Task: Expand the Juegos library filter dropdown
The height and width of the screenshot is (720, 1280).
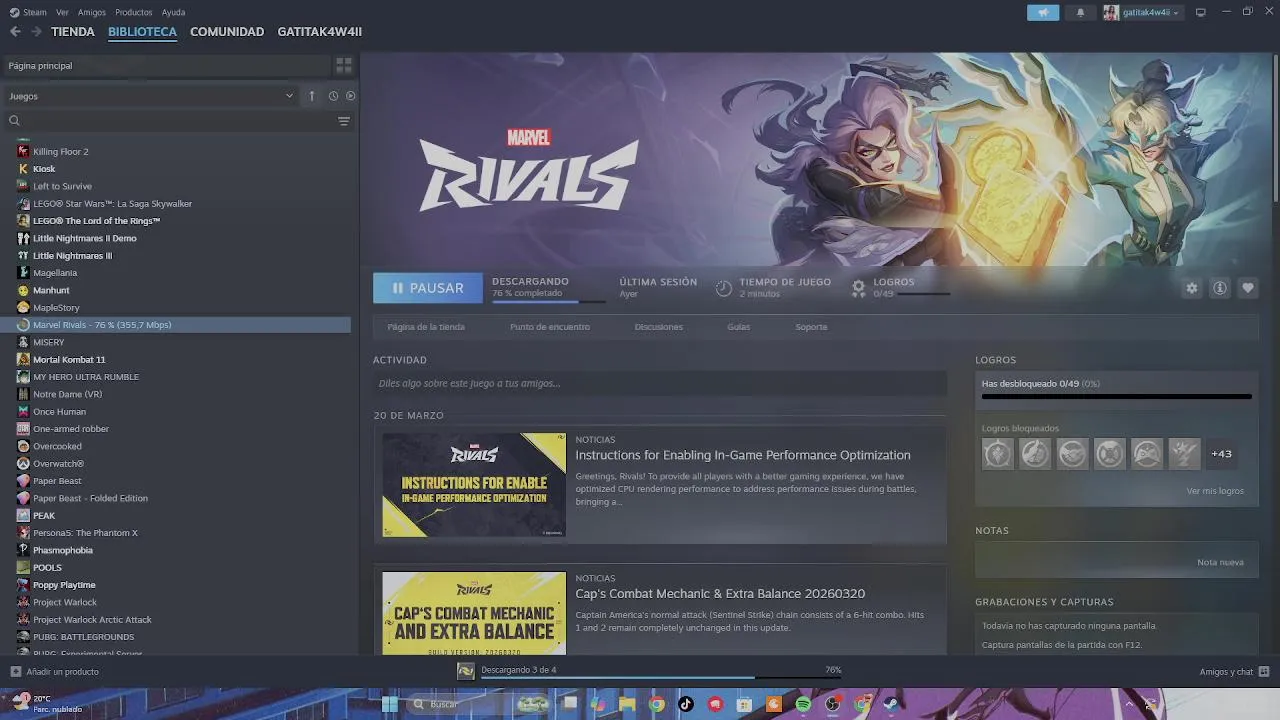Action: coord(150,96)
